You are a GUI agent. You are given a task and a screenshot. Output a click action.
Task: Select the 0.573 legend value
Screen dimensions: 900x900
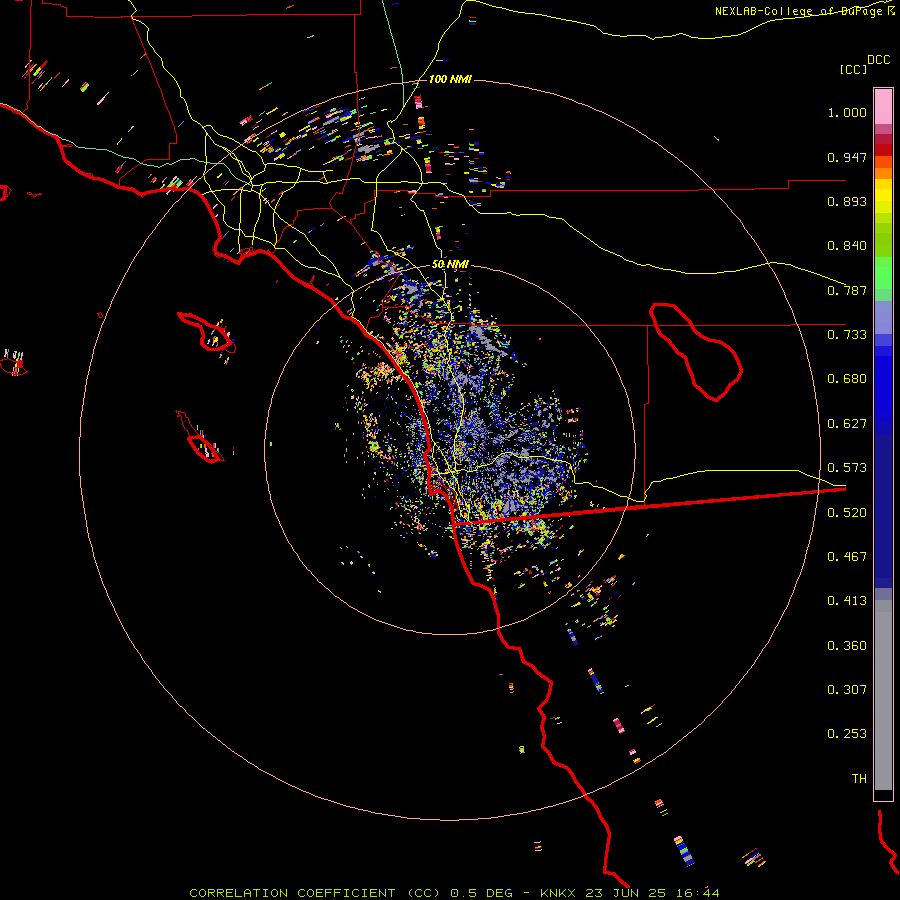coord(847,468)
